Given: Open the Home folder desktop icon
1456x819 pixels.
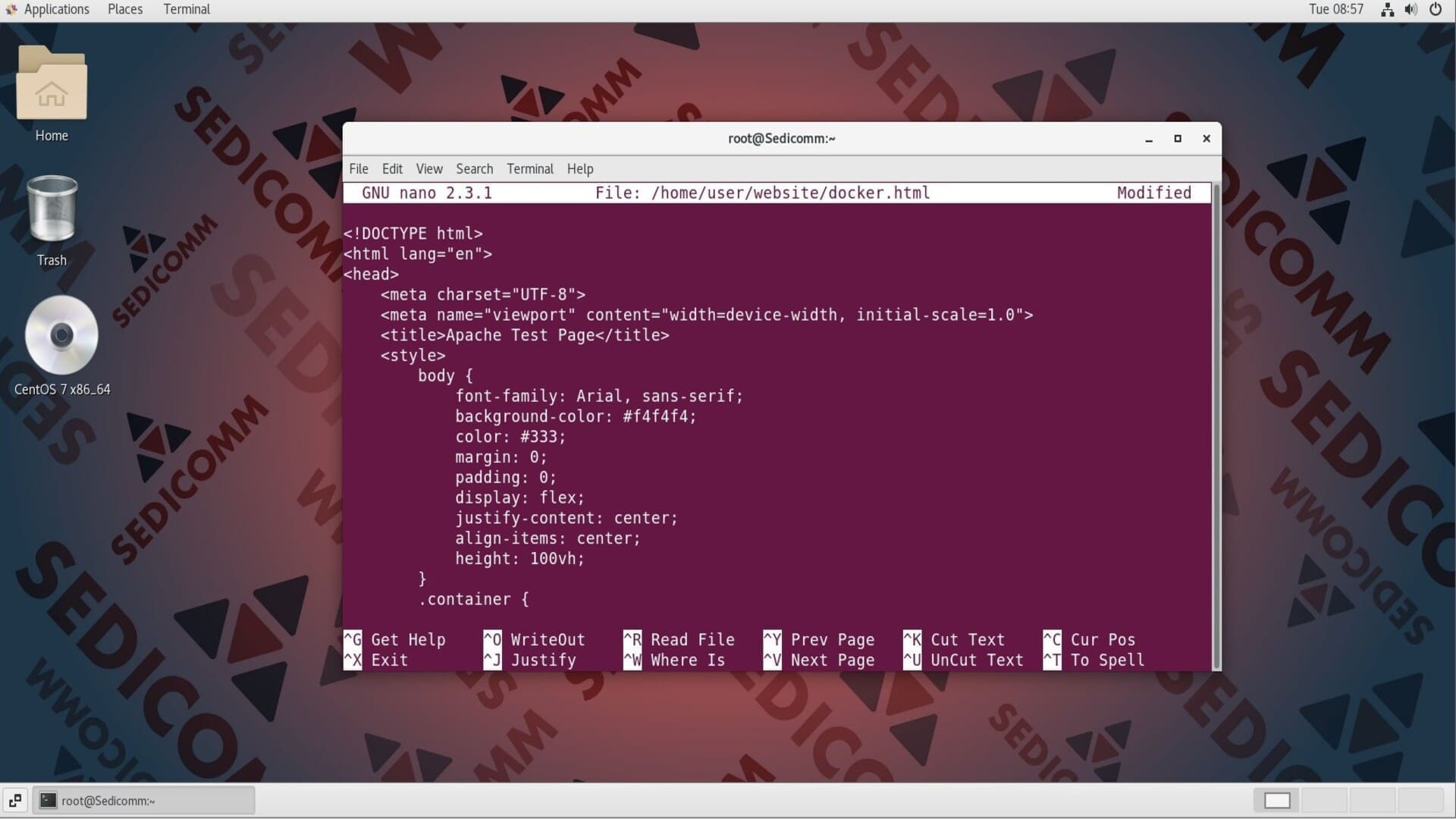Looking at the screenshot, I should [x=52, y=85].
